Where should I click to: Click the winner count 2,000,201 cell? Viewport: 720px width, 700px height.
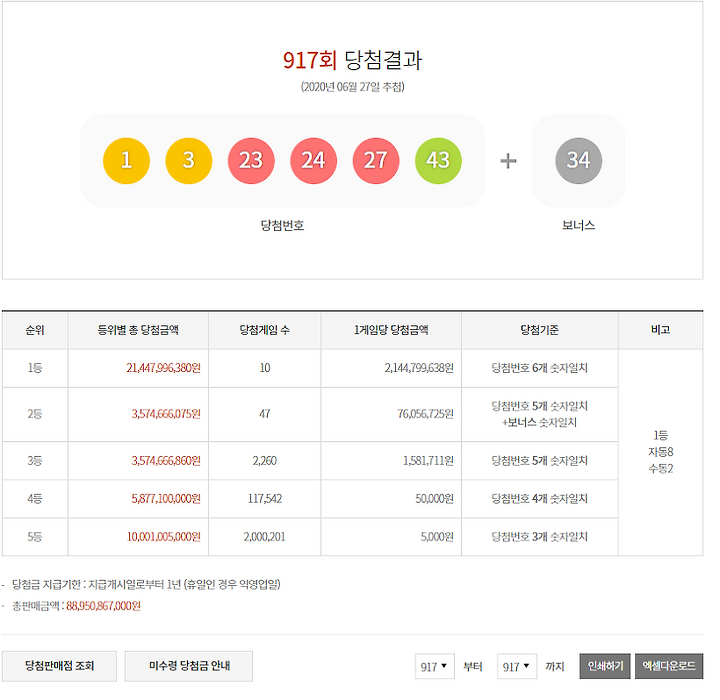click(x=264, y=537)
